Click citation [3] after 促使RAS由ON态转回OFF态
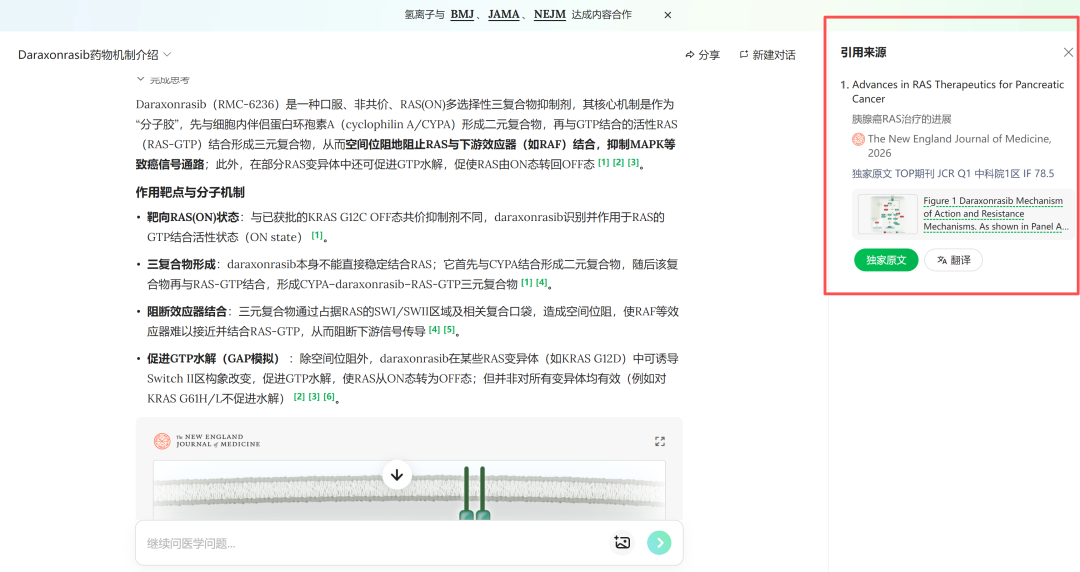This screenshot has height=572, width=1080. coord(633,163)
